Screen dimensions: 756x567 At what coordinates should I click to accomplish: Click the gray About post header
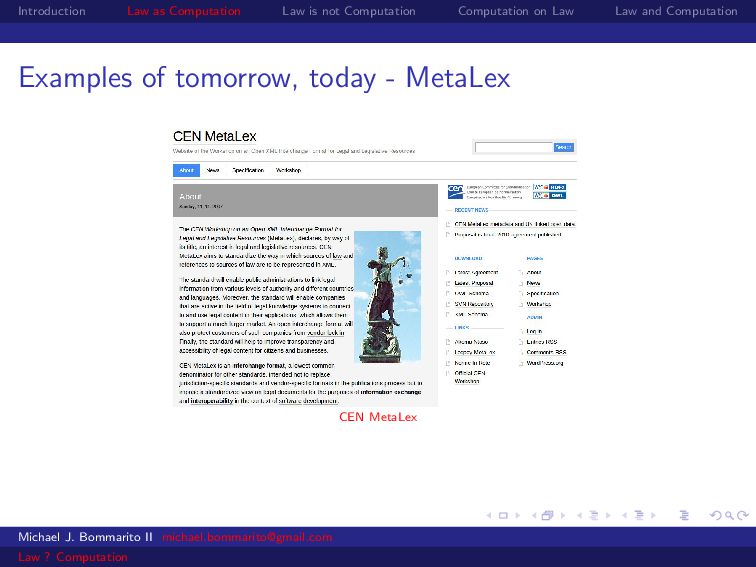coord(305,200)
